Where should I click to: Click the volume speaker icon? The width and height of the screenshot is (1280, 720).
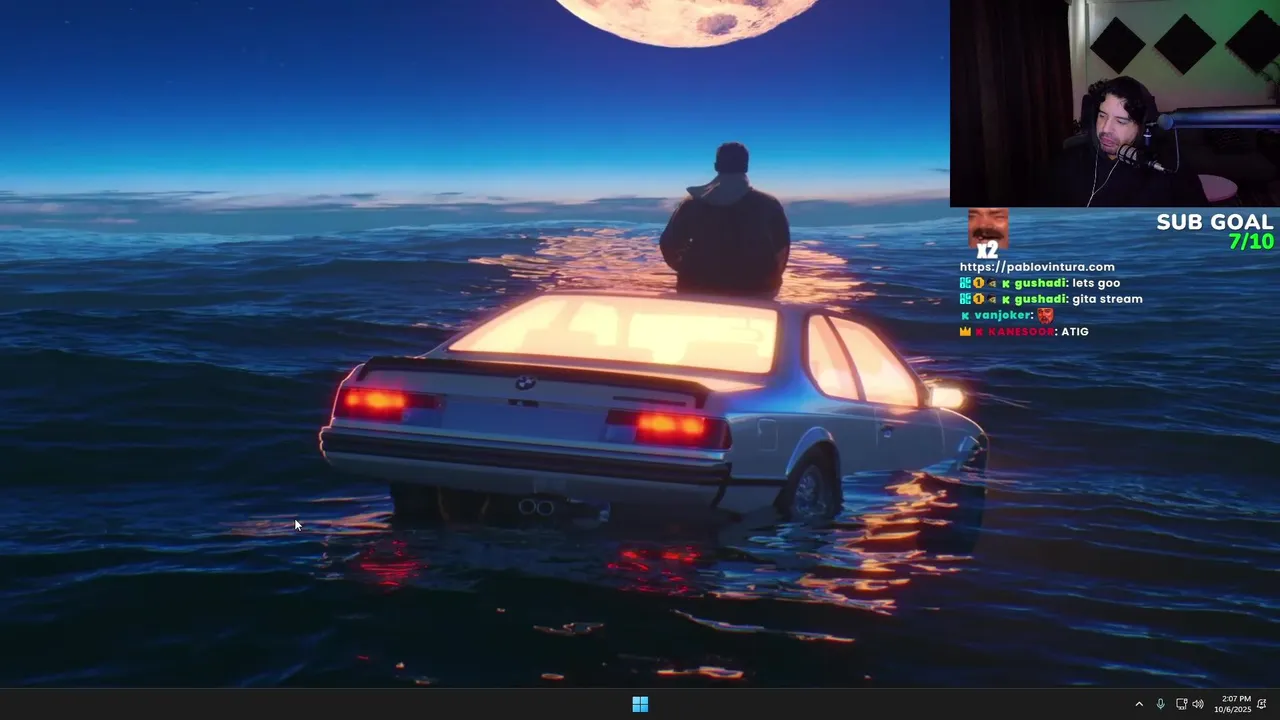click(1198, 704)
